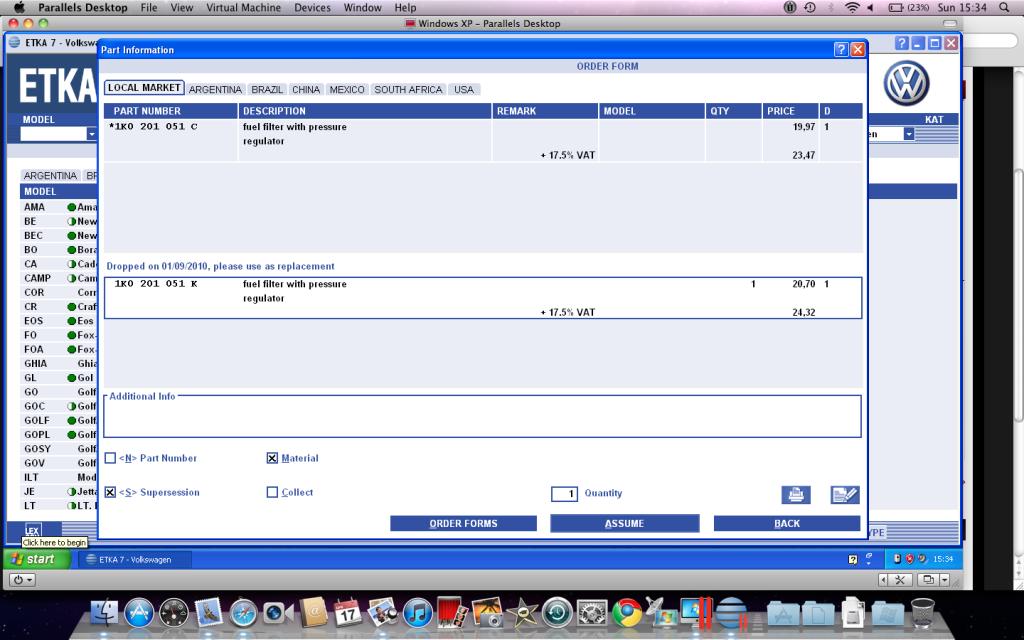Screen dimensions: 1024x640
Task: Open the Parallels power button dropdown
Action: tap(22, 580)
